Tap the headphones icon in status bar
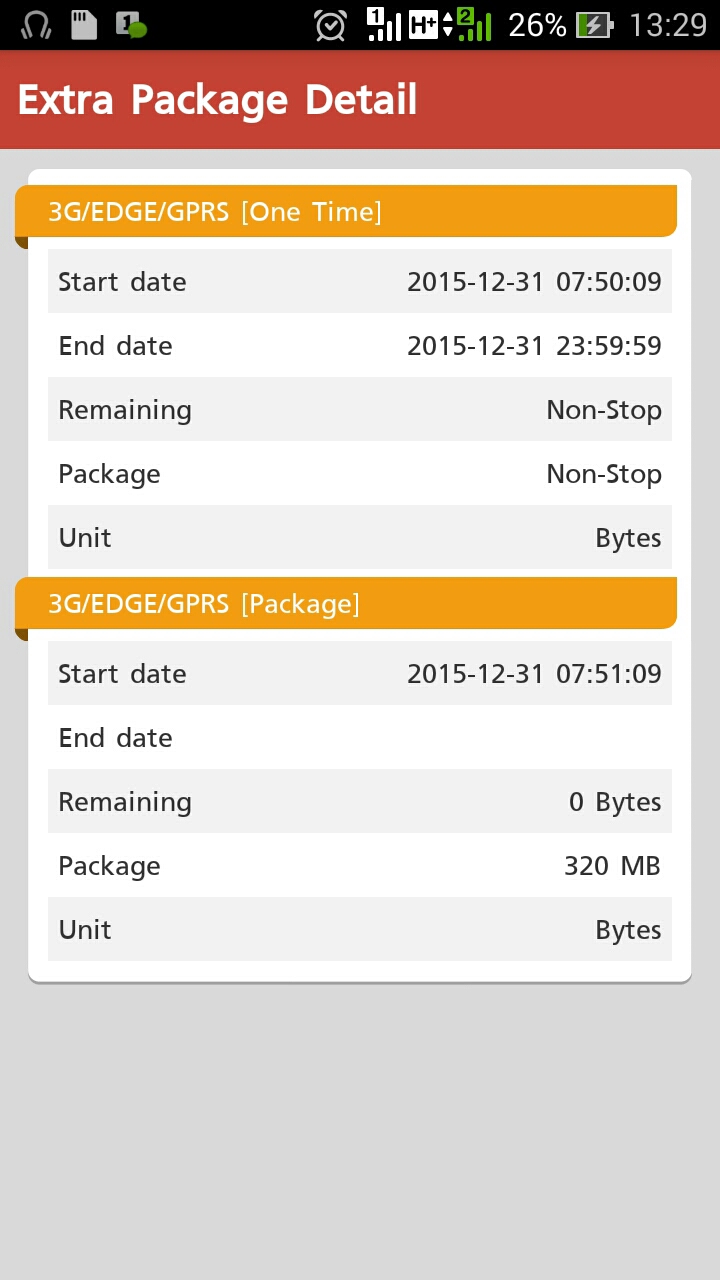The image size is (720, 1280). 36,24
